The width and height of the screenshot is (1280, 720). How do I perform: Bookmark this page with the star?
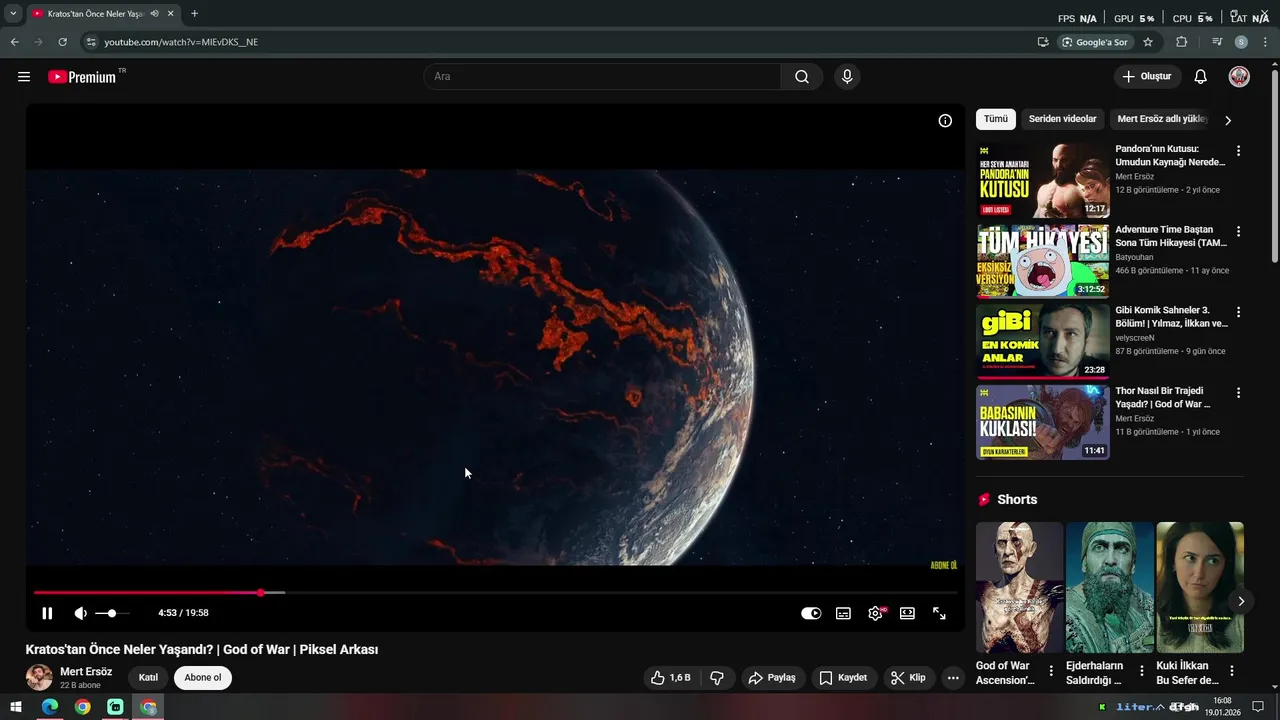coord(1148,42)
